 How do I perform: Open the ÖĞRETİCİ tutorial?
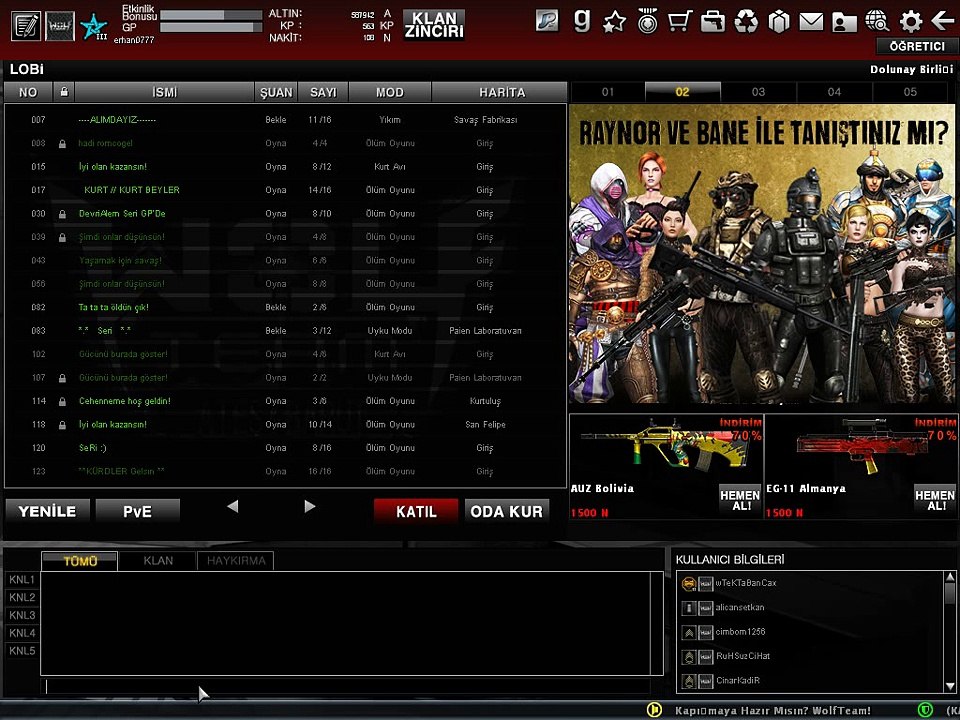(917, 46)
